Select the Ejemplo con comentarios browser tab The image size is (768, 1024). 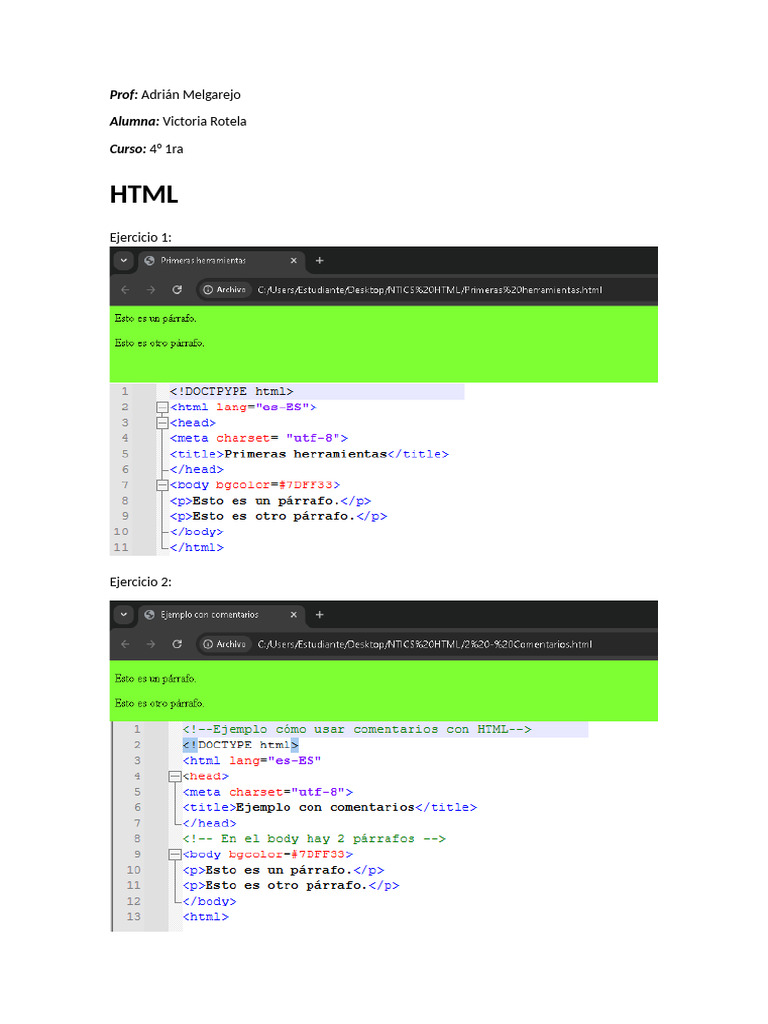[222, 615]
